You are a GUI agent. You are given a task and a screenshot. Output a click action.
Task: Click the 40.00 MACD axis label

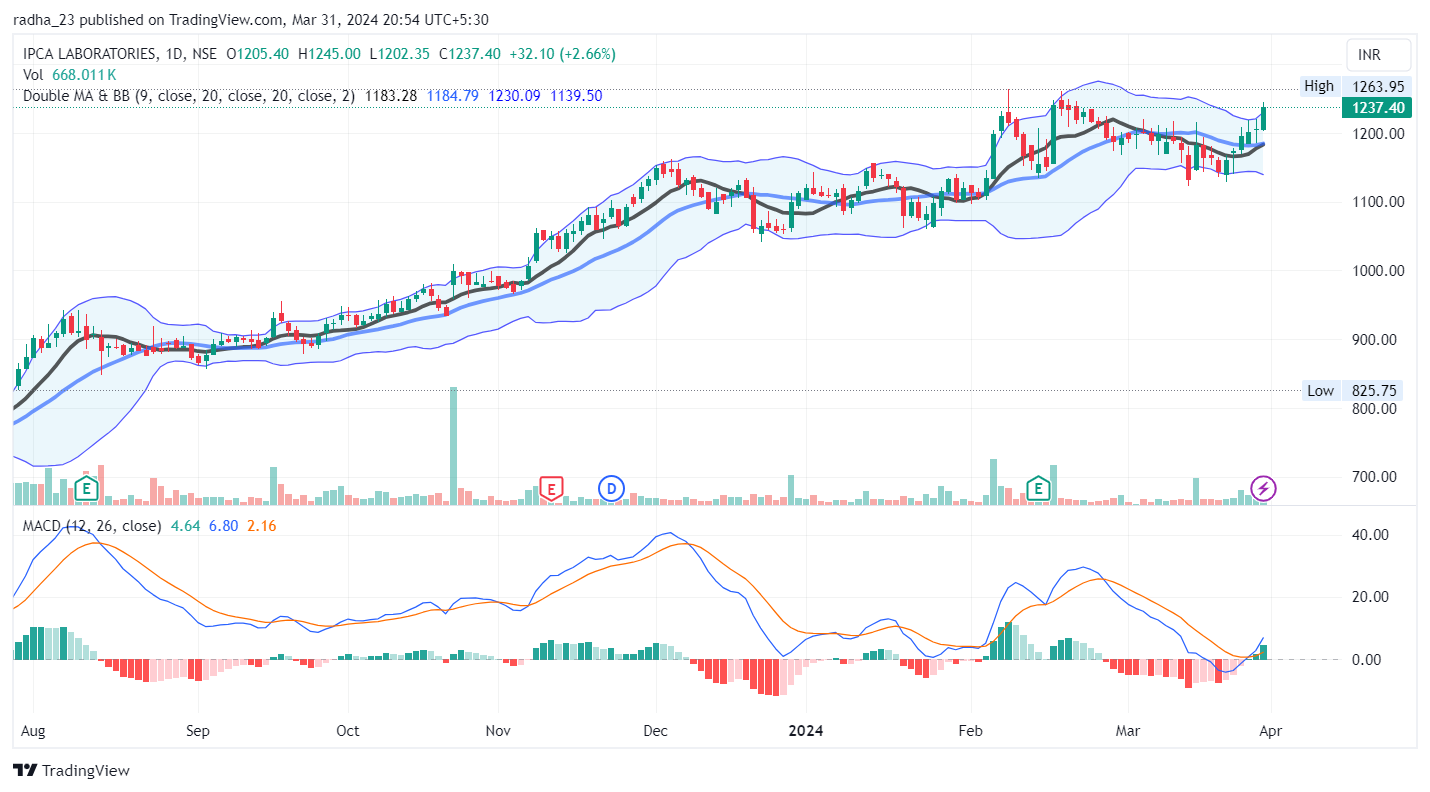click(x=1368, y=535)
